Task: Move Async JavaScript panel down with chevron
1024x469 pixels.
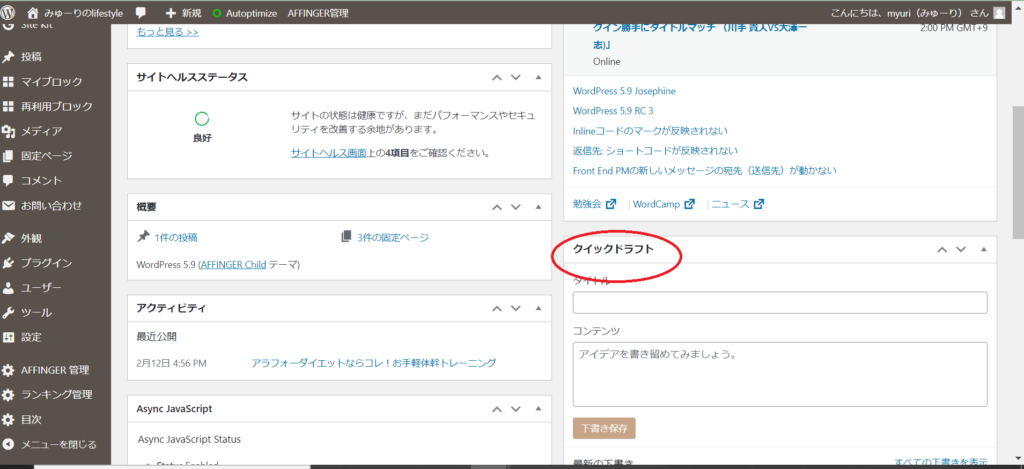Action: (x=516, y=409)
